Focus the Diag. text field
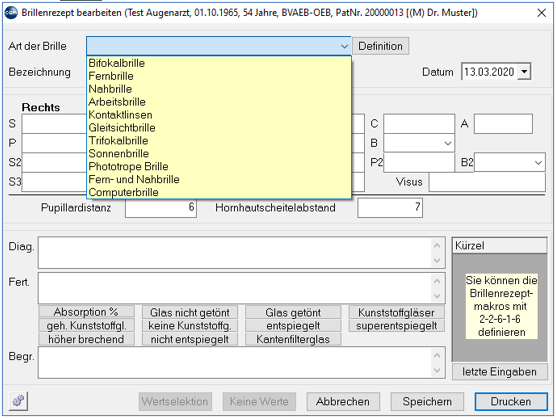 pos(241,252)
